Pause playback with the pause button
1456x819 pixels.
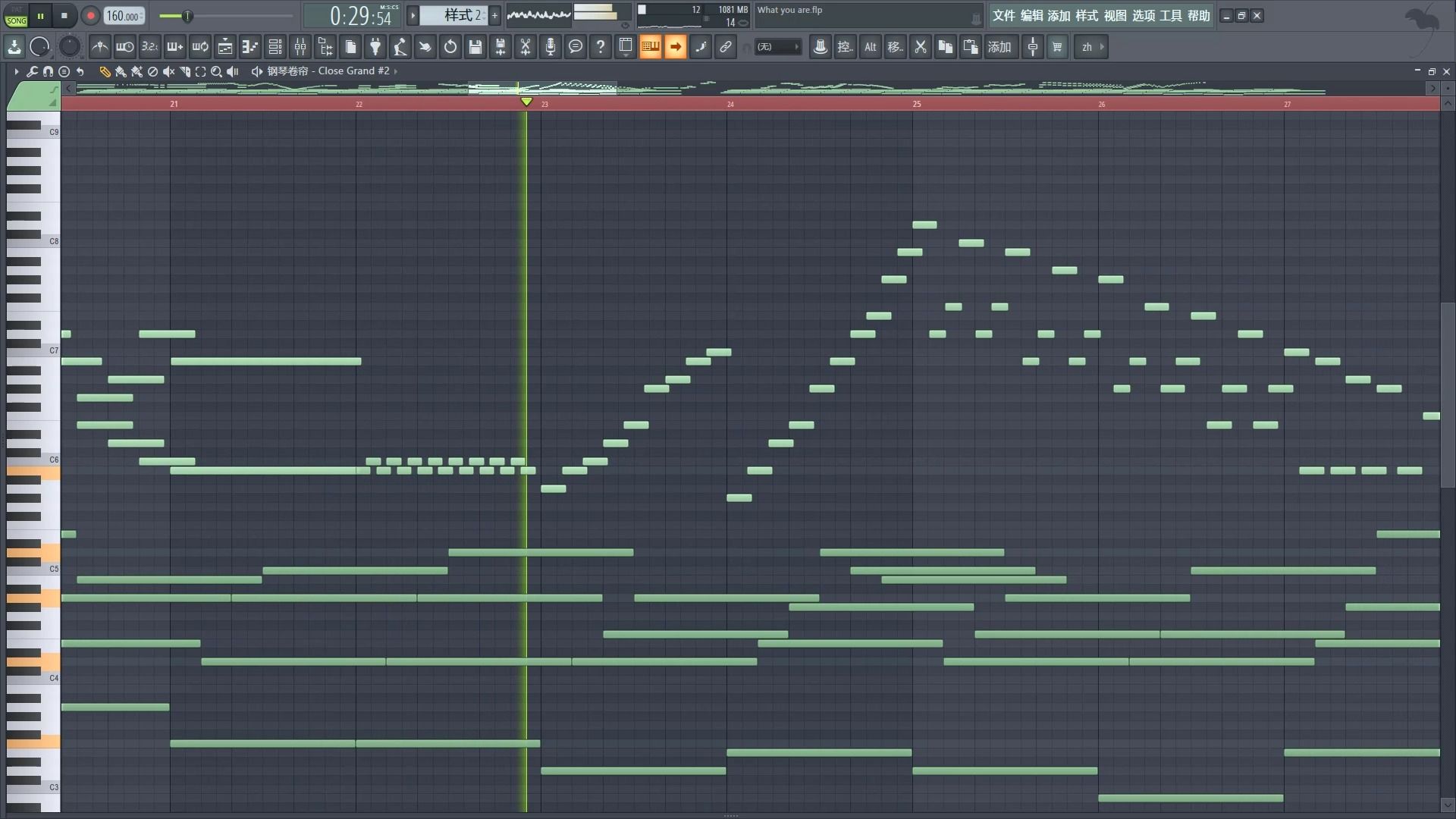[40, 15]
